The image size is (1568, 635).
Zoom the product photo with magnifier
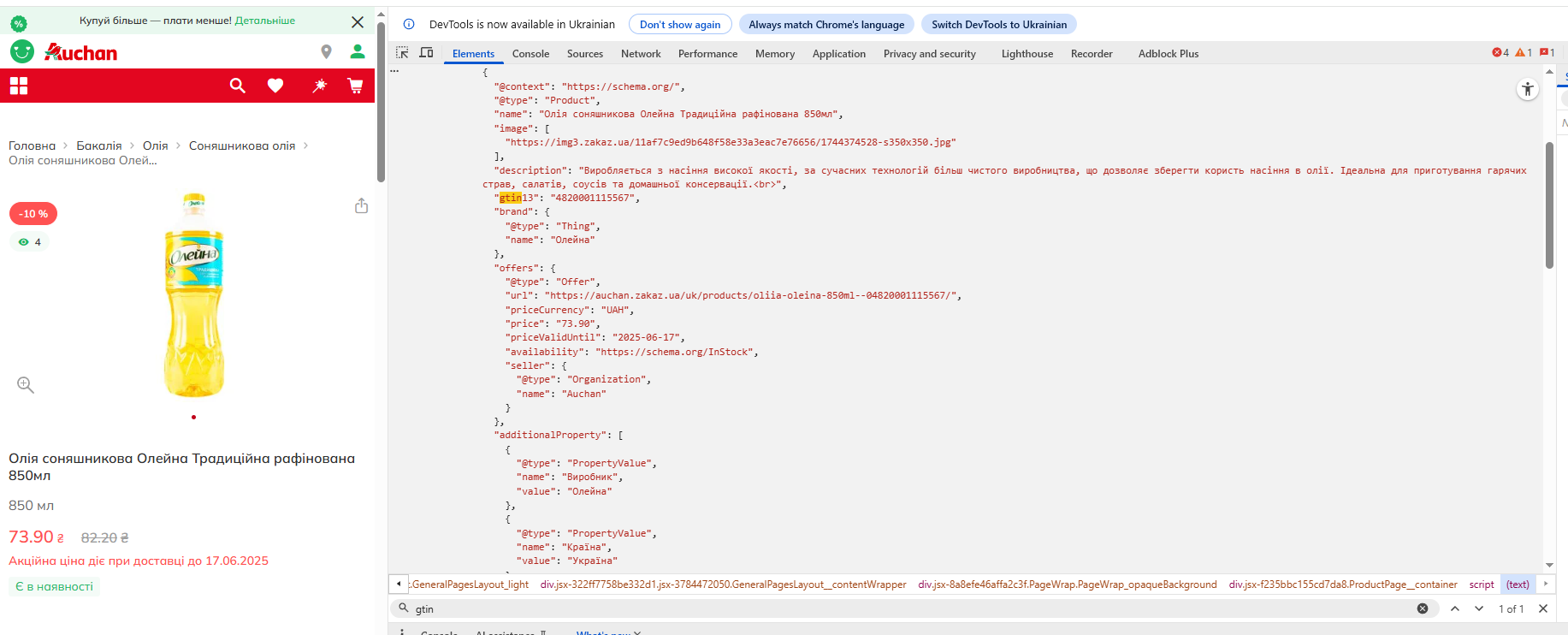[26, 385]
